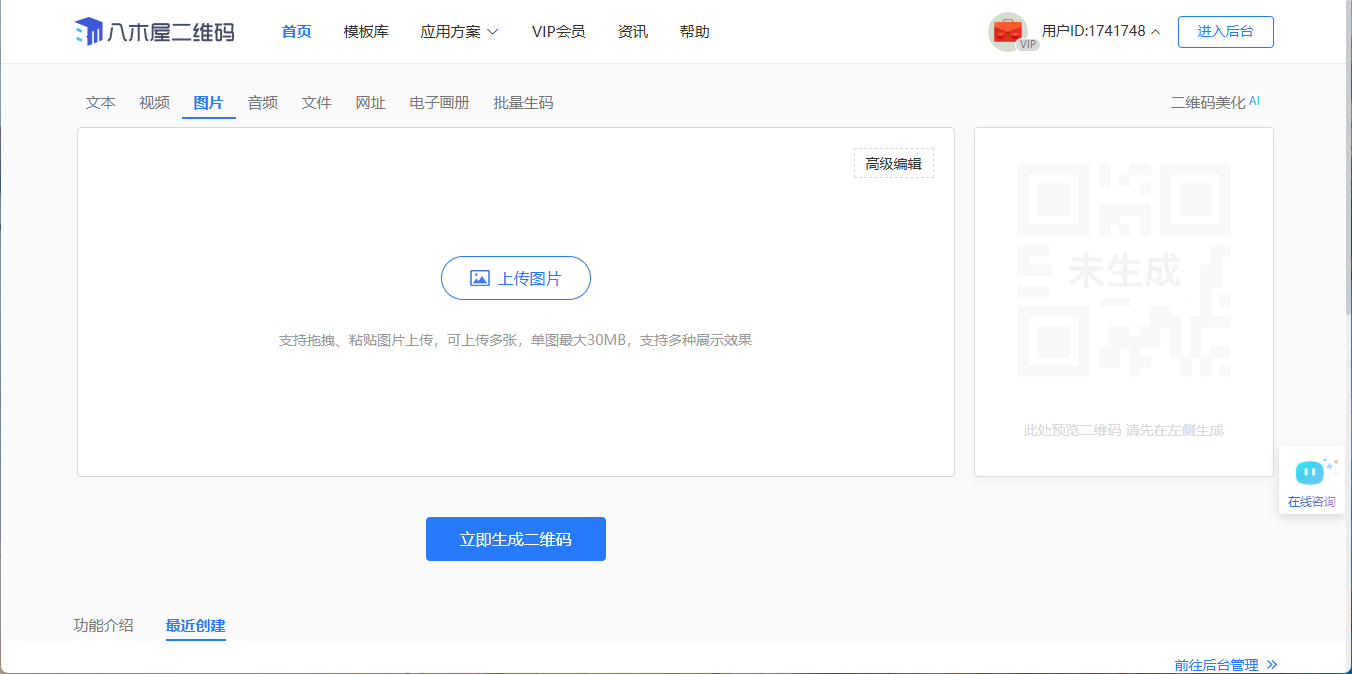Click the 八木屋二维码 logo
This screenshot has width=1352, height=674.
tap(154, 32)
